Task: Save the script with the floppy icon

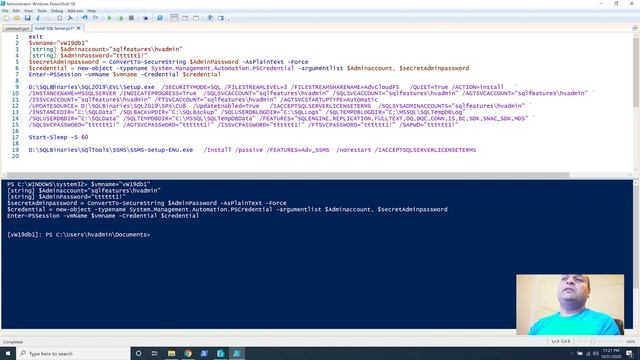Action: coord(27,18)
